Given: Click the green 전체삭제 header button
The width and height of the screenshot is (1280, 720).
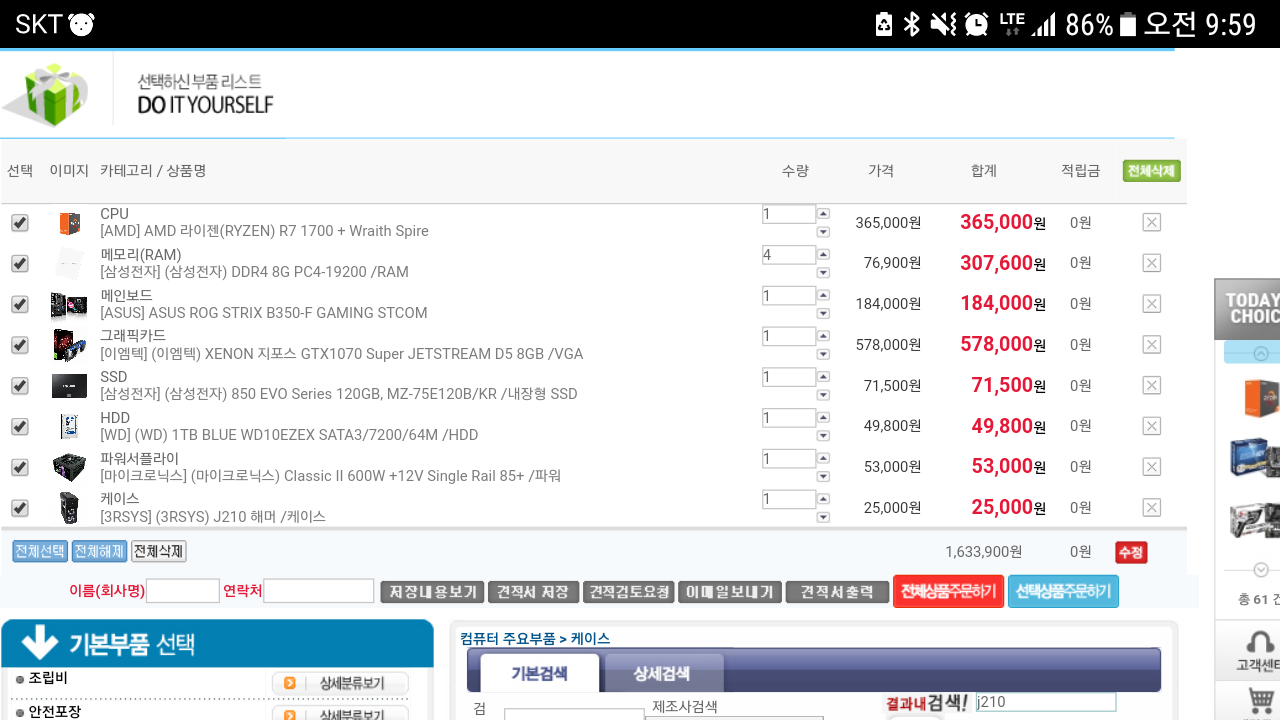Looking at the screenshot, I should 1151,171.
